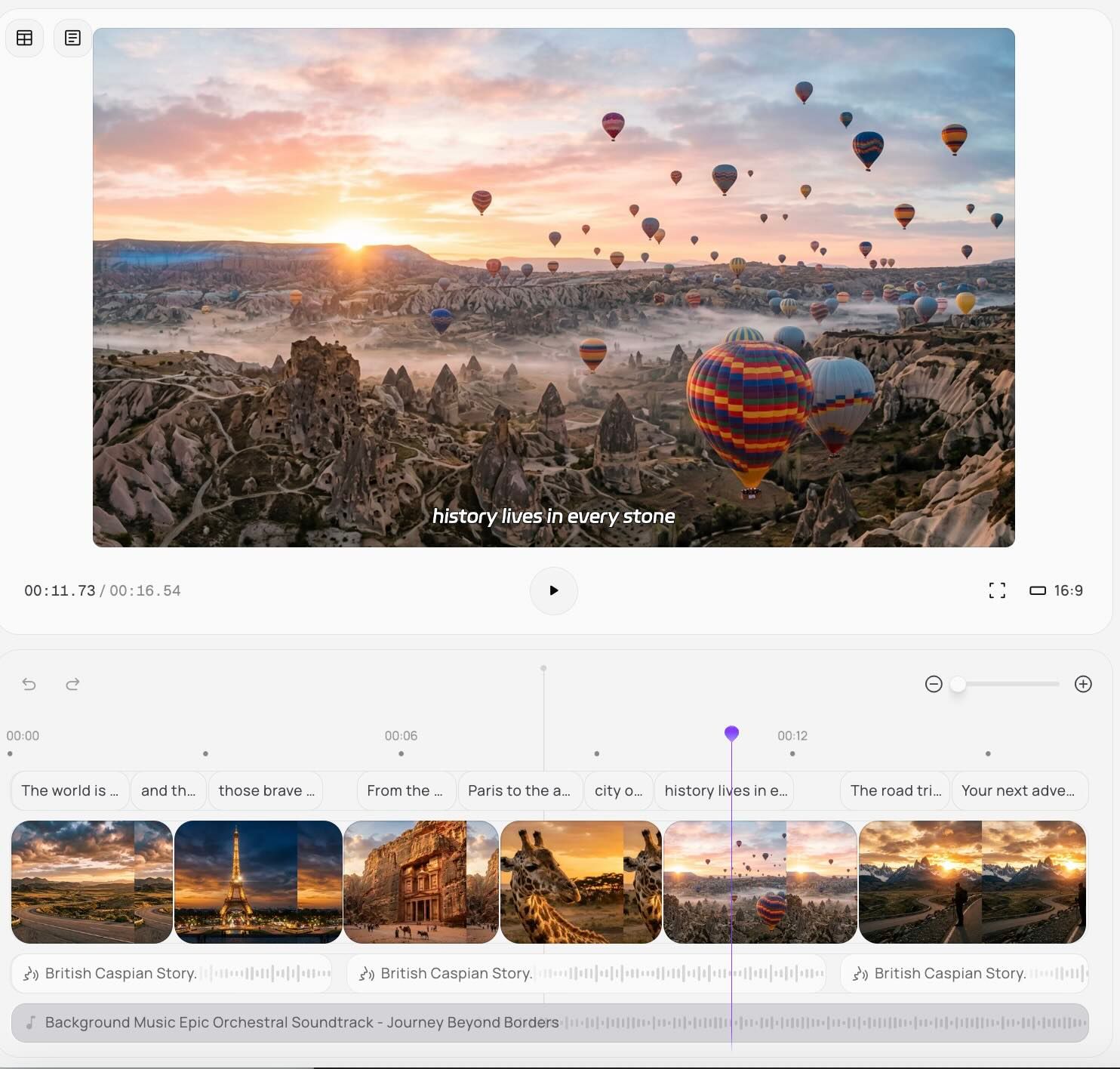Select the Background Music Epic Orchestral track
The width and height of the screenshot is (1120, 1069).
[x=302, y=1022]
